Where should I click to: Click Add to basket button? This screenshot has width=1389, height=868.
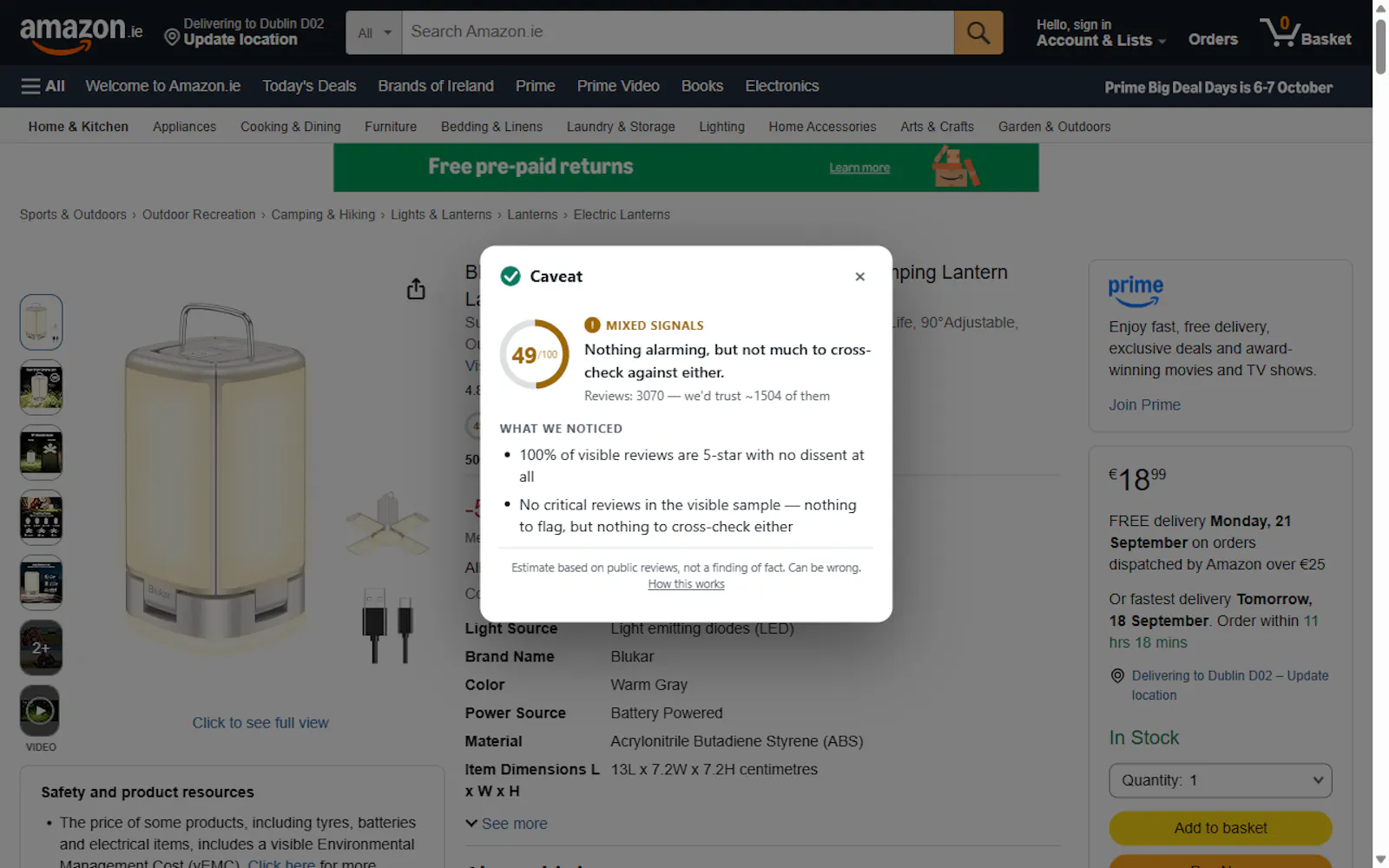tap(1220, 828)
